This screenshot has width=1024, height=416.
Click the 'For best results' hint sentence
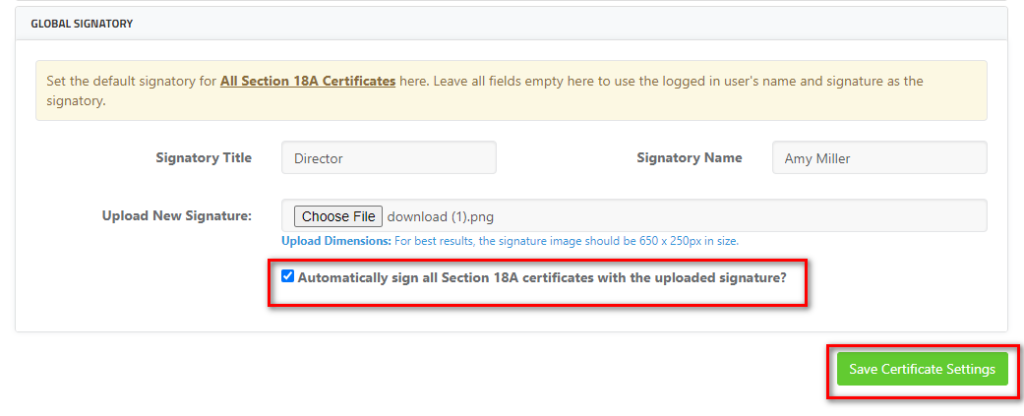[566, 241]
